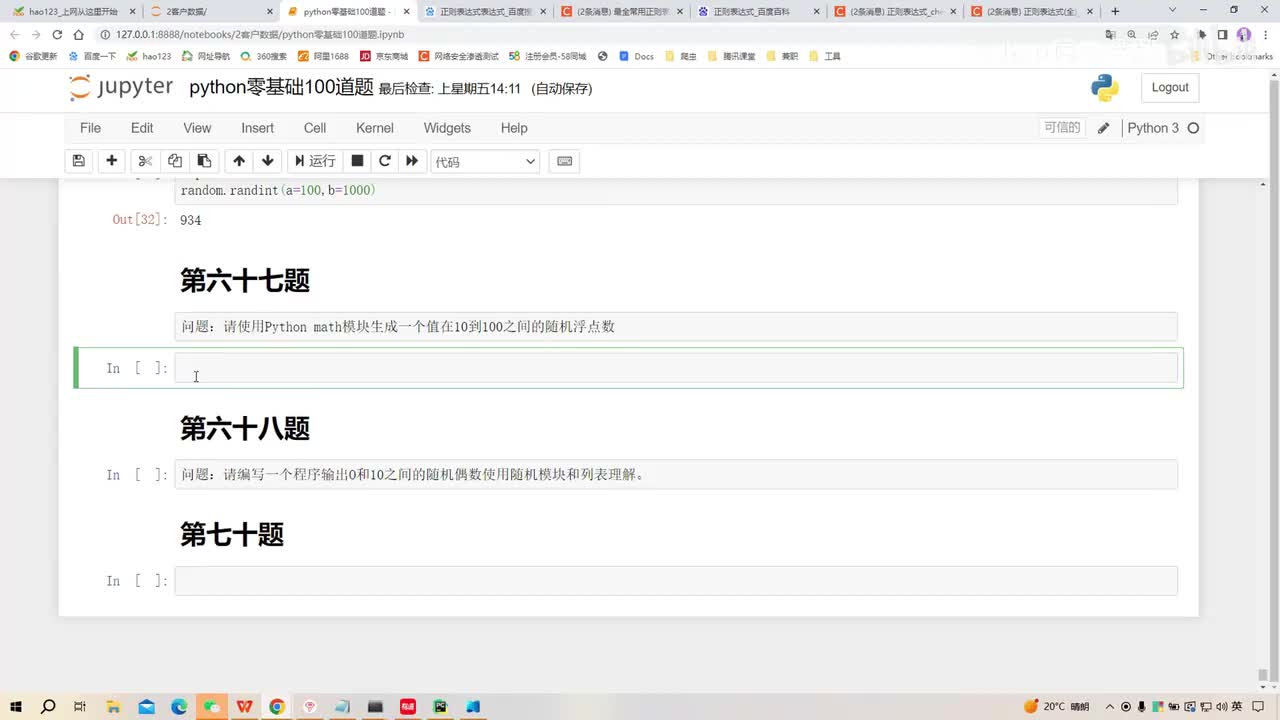Image resolution: width=1280 pixels, height=720 pixels.
Task: Insert a cell below with the plus icon
Action: click(112, 161)
